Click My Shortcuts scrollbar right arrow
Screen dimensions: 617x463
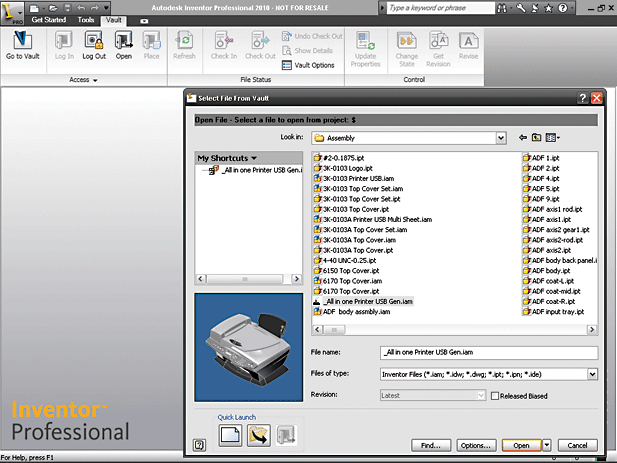(x=296, y=279)
